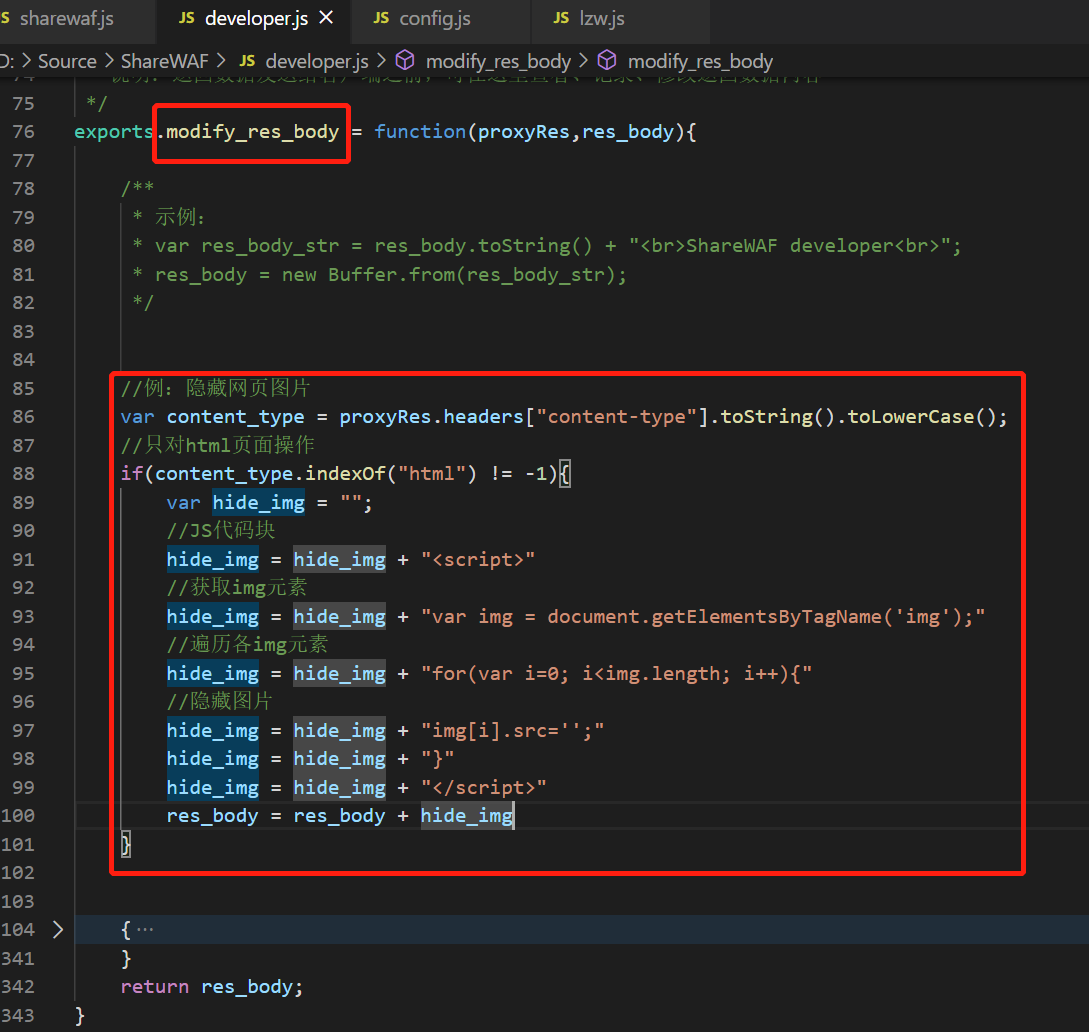Expand the folded block at line 104
The height and width of the screenshot is (1032, 1089).
(x=58, y=929)
